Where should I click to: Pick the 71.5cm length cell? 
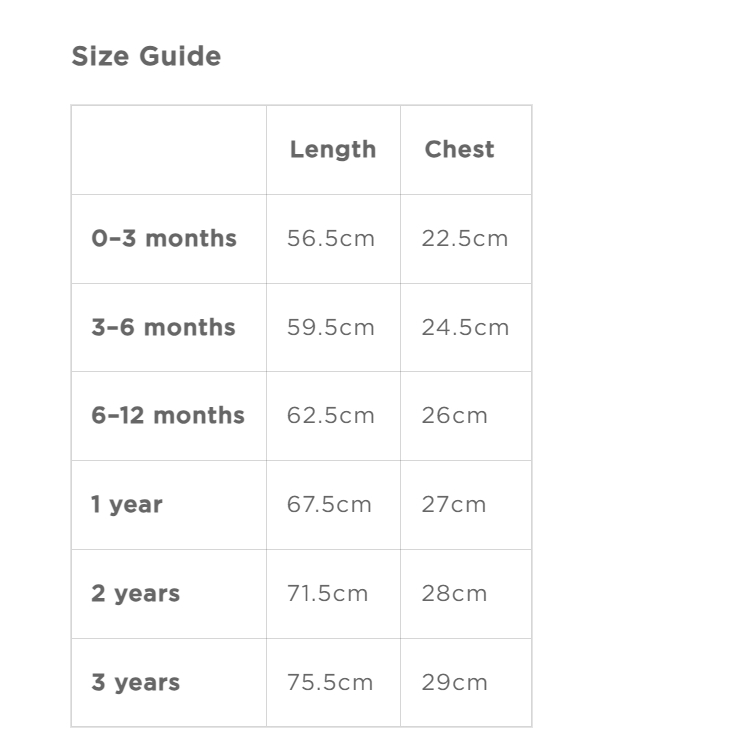coord(327,594)
